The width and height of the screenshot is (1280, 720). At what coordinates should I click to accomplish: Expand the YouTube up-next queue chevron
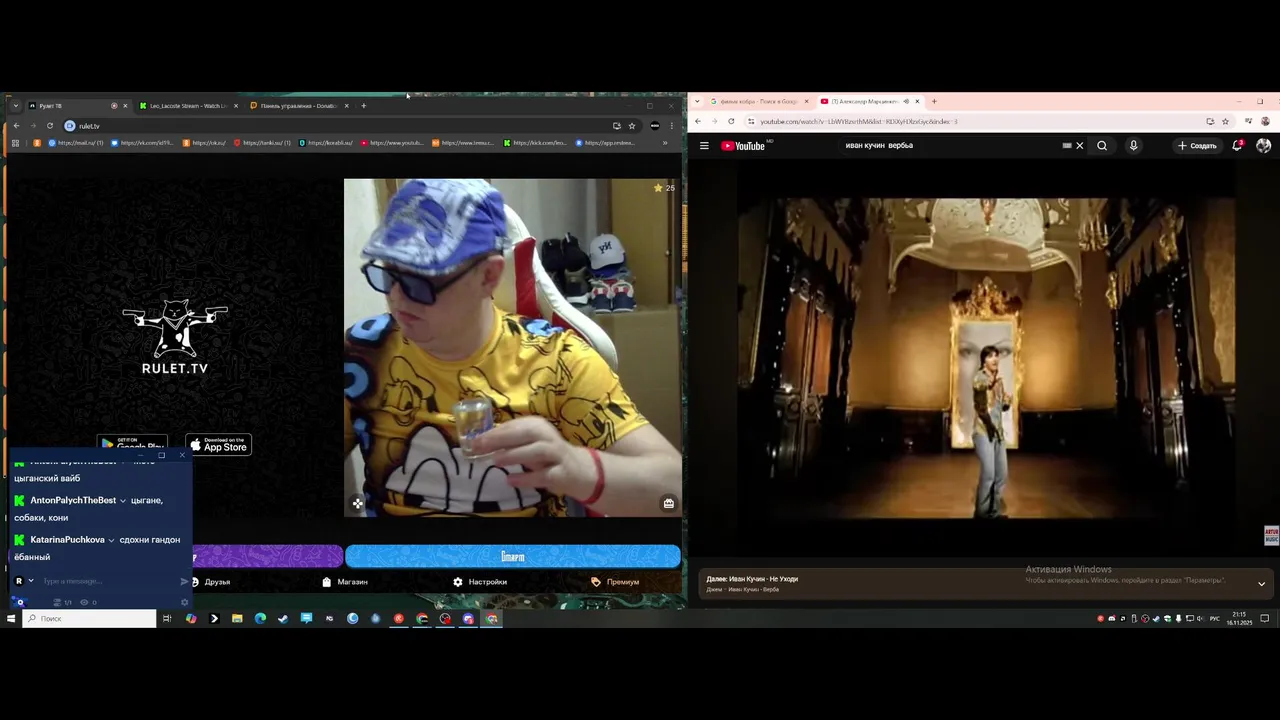1261,584
